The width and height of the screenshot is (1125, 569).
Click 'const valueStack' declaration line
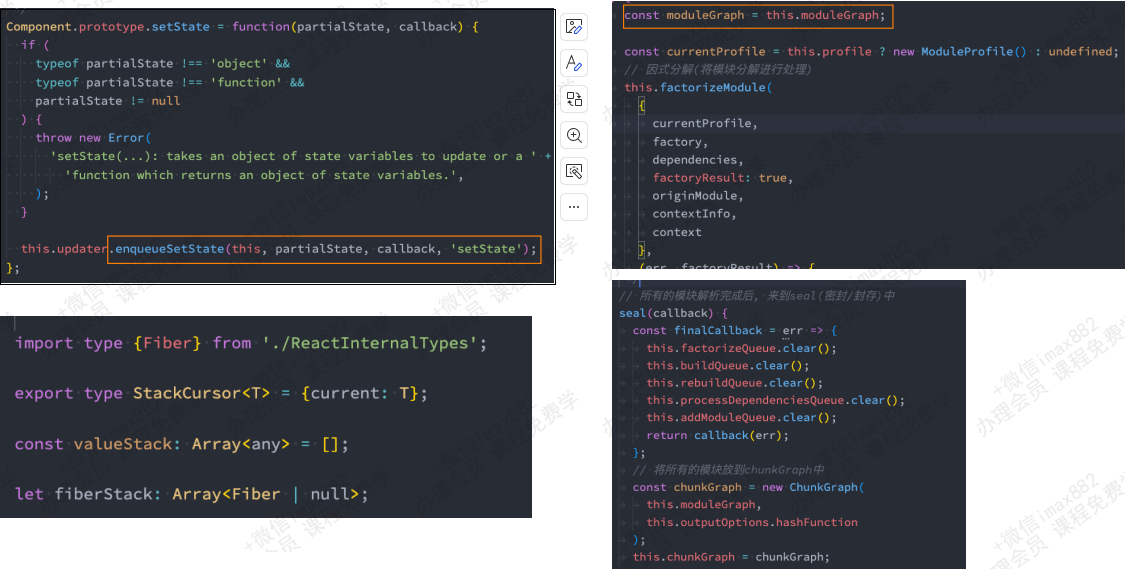180,444
